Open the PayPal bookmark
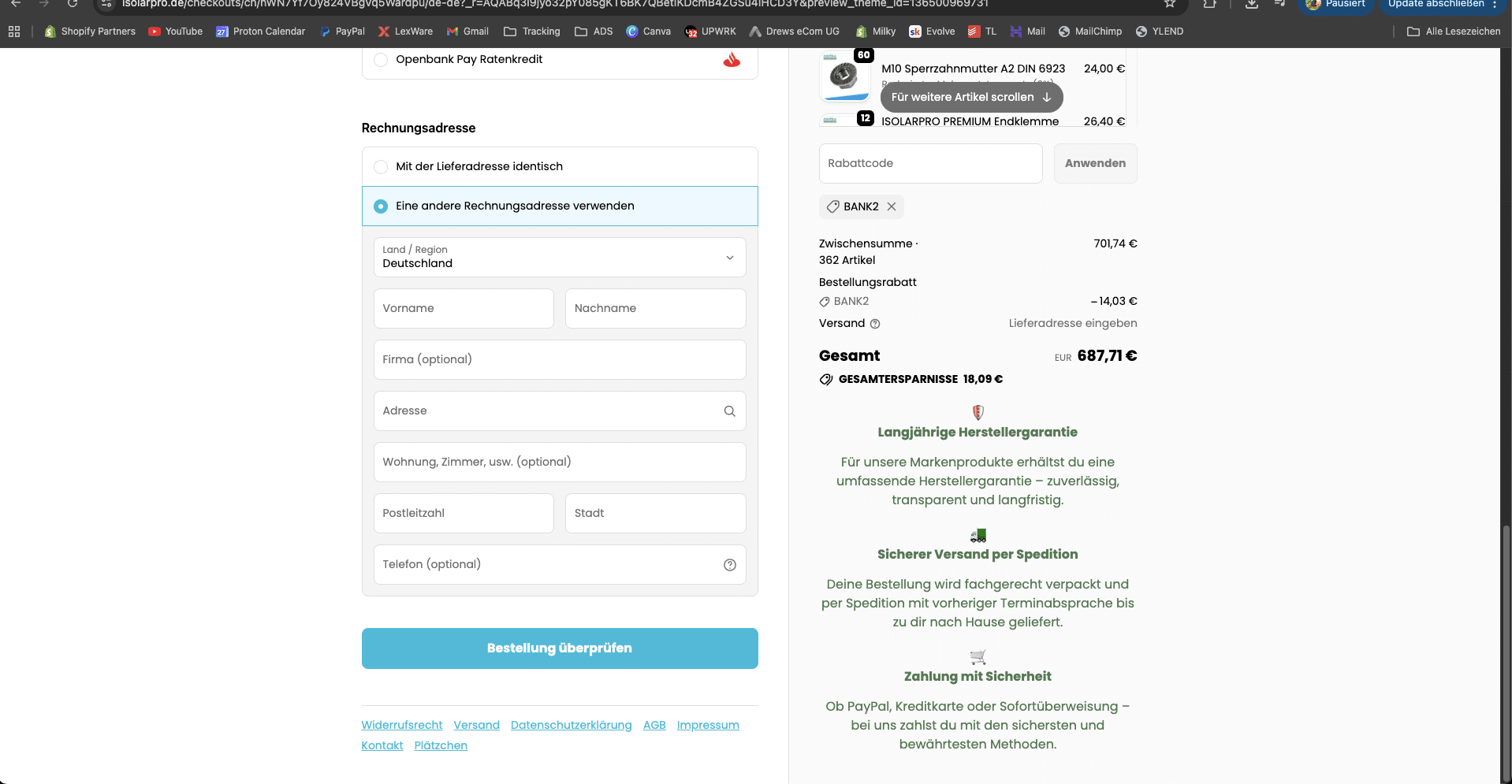This screenshot has width=1512, height=784. point(343,32)
